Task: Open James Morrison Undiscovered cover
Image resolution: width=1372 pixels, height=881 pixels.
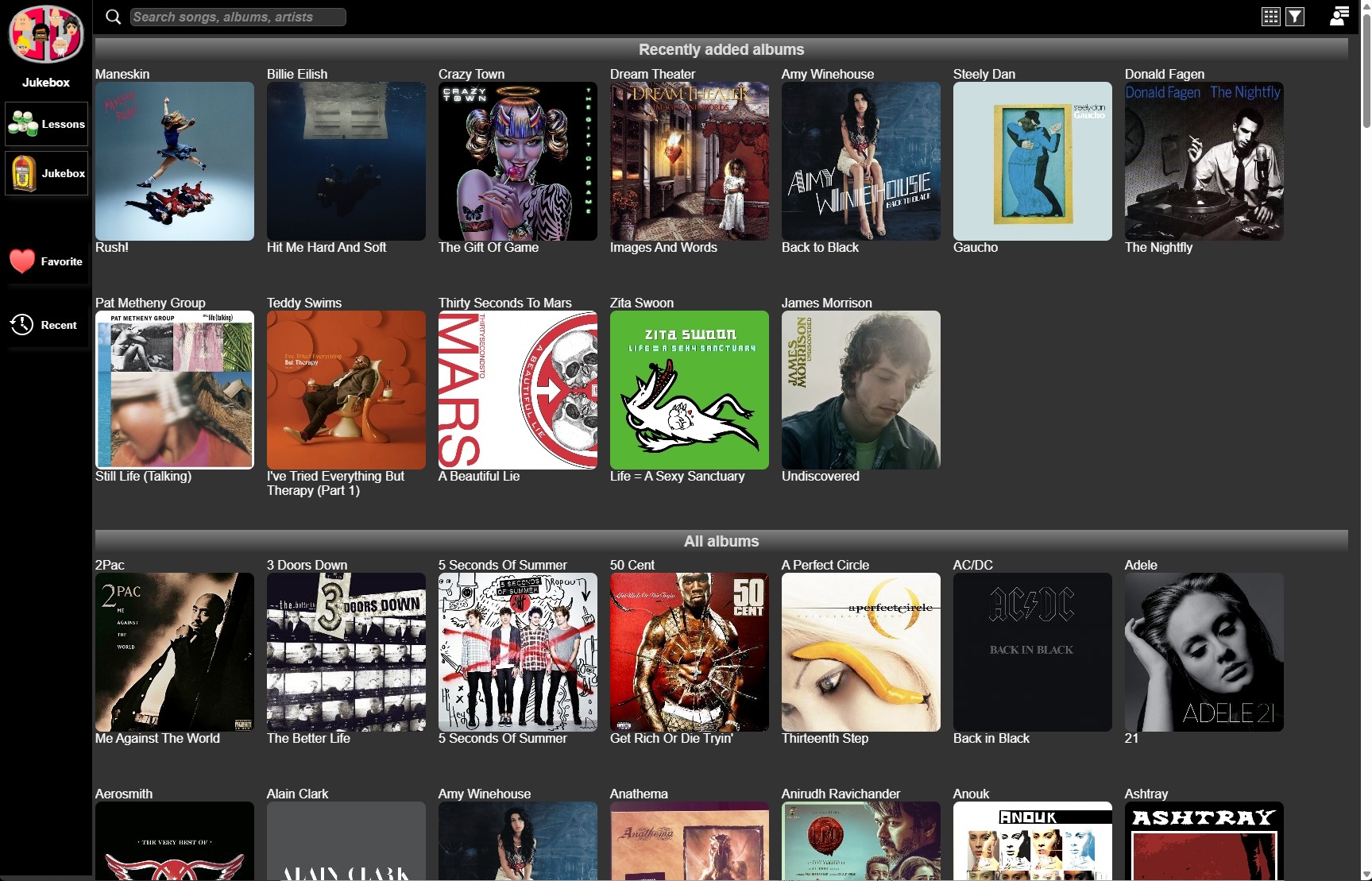Action: point(861,390)
